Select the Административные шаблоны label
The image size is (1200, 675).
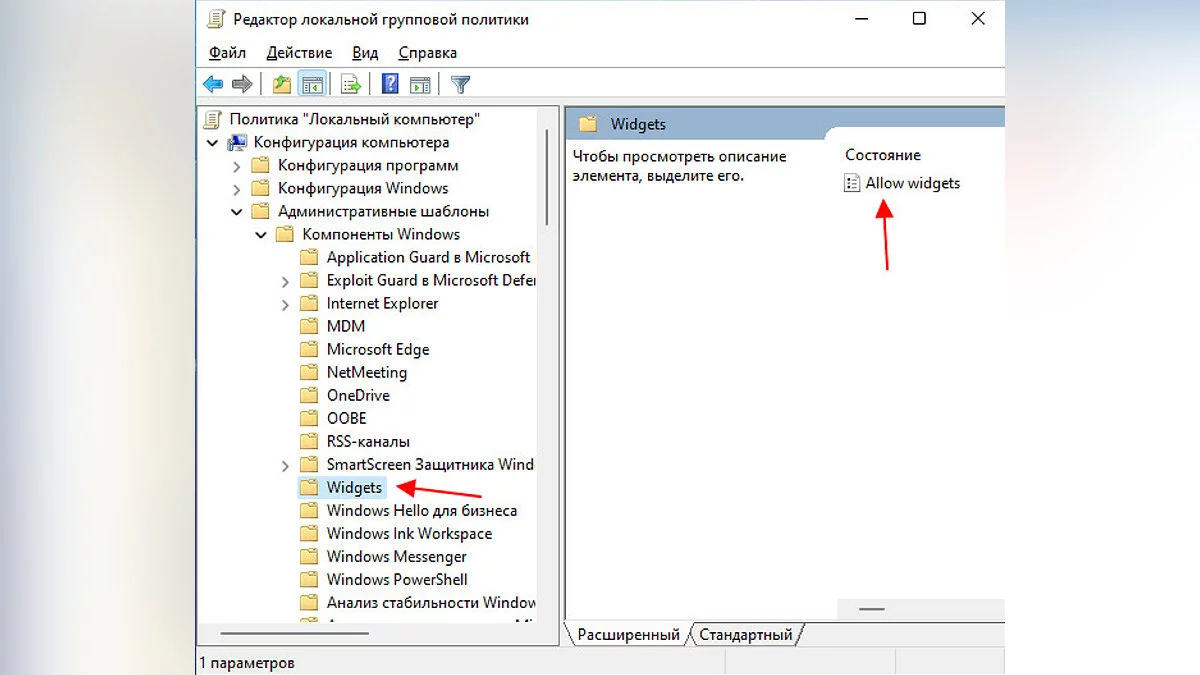pos(384,211)
